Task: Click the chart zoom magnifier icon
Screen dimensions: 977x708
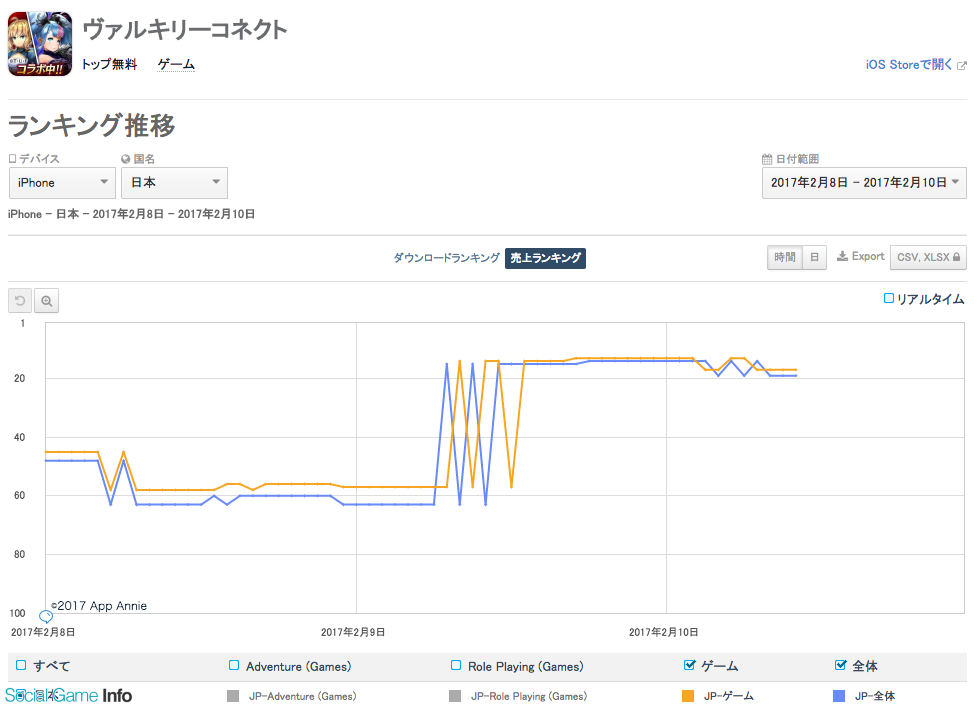Action: pyautogui.click(x=47, y=301)
